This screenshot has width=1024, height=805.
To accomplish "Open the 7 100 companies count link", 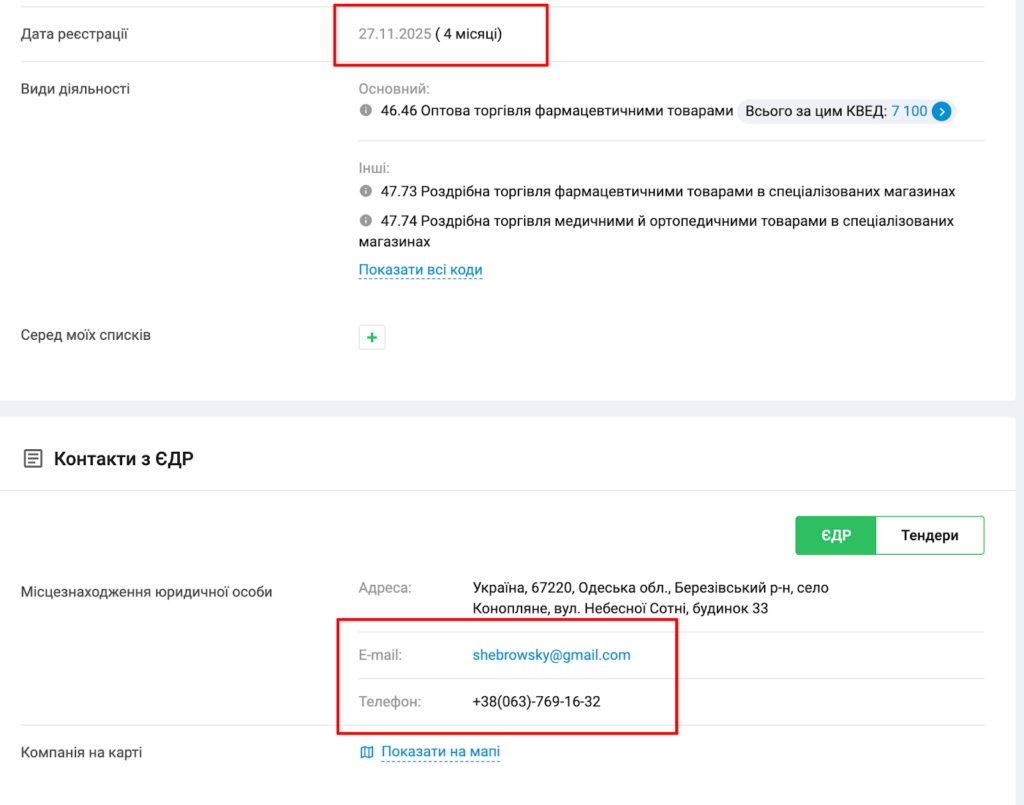I will coord(909,112).
